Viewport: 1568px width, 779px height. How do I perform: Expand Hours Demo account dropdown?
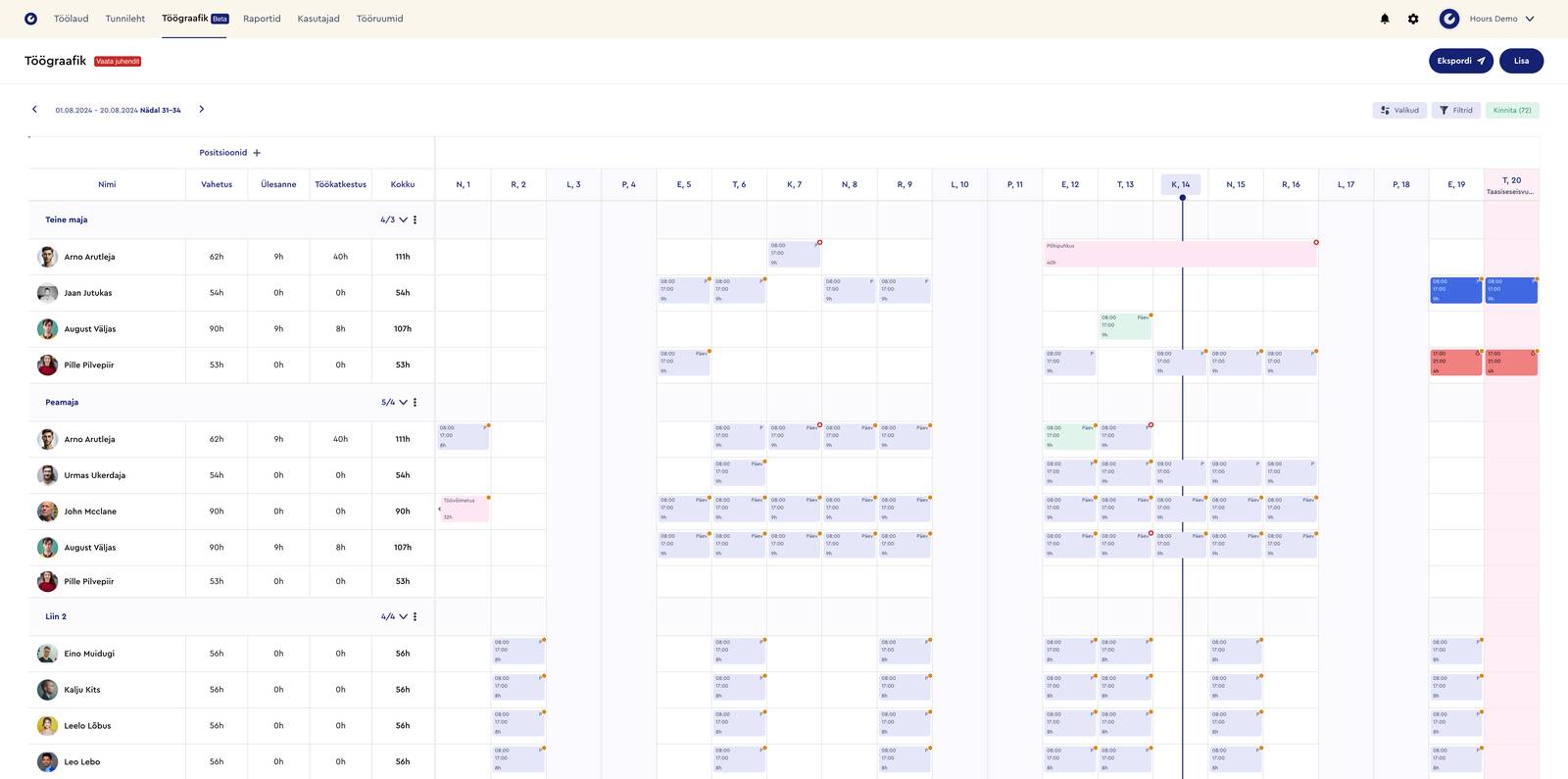click(1530, 19)
